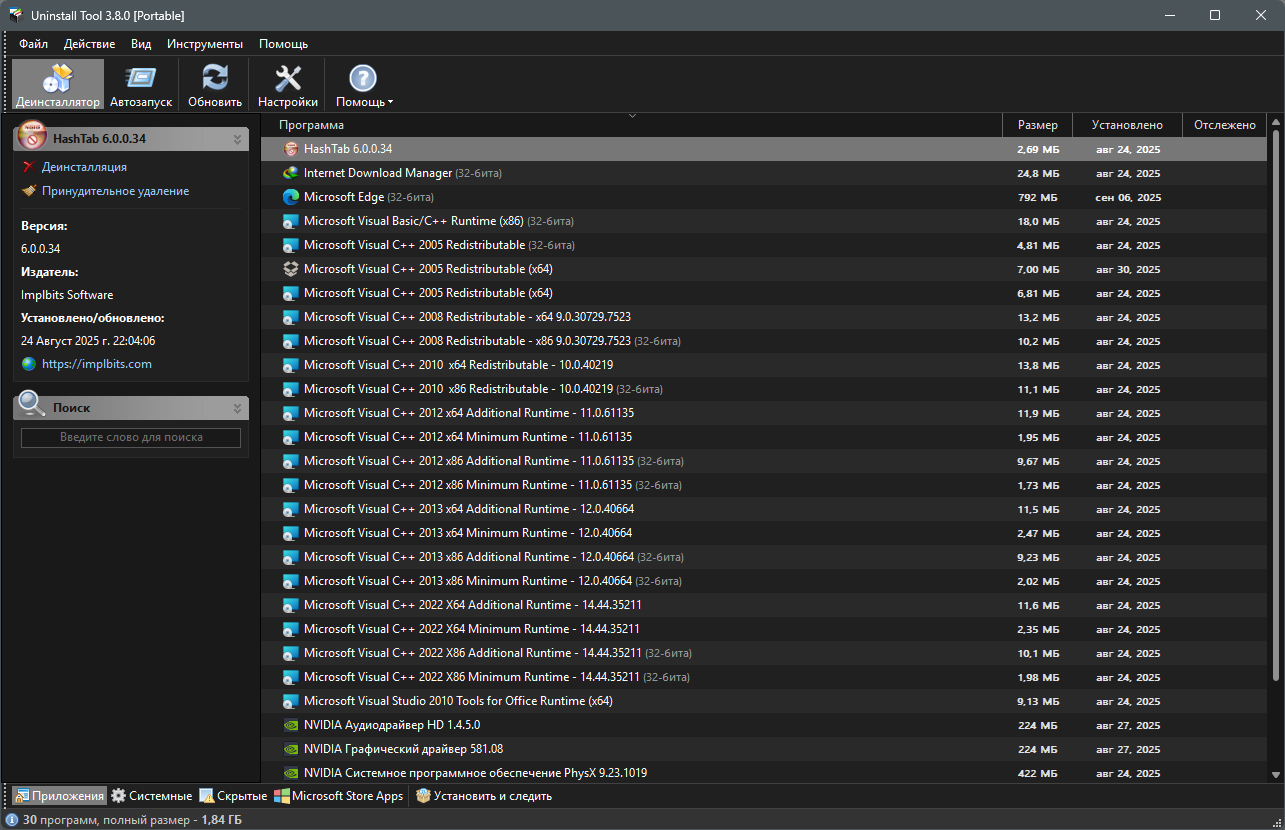
Task: Click the авг 30, 2025 date cell
Action: 1128,270
